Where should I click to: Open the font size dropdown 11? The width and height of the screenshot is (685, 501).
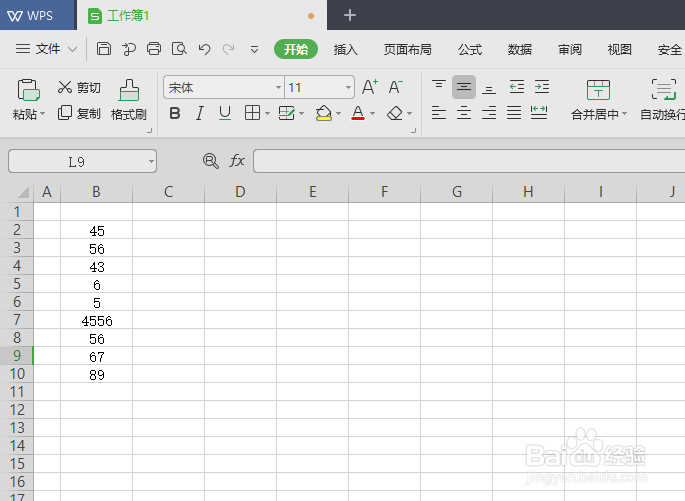(x=348, y=87)
